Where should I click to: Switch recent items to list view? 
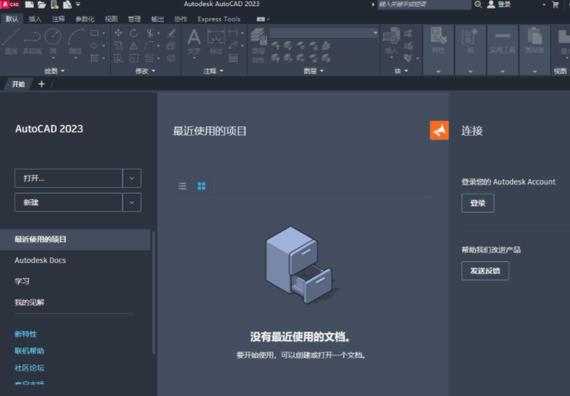click(x=182, y=186)
